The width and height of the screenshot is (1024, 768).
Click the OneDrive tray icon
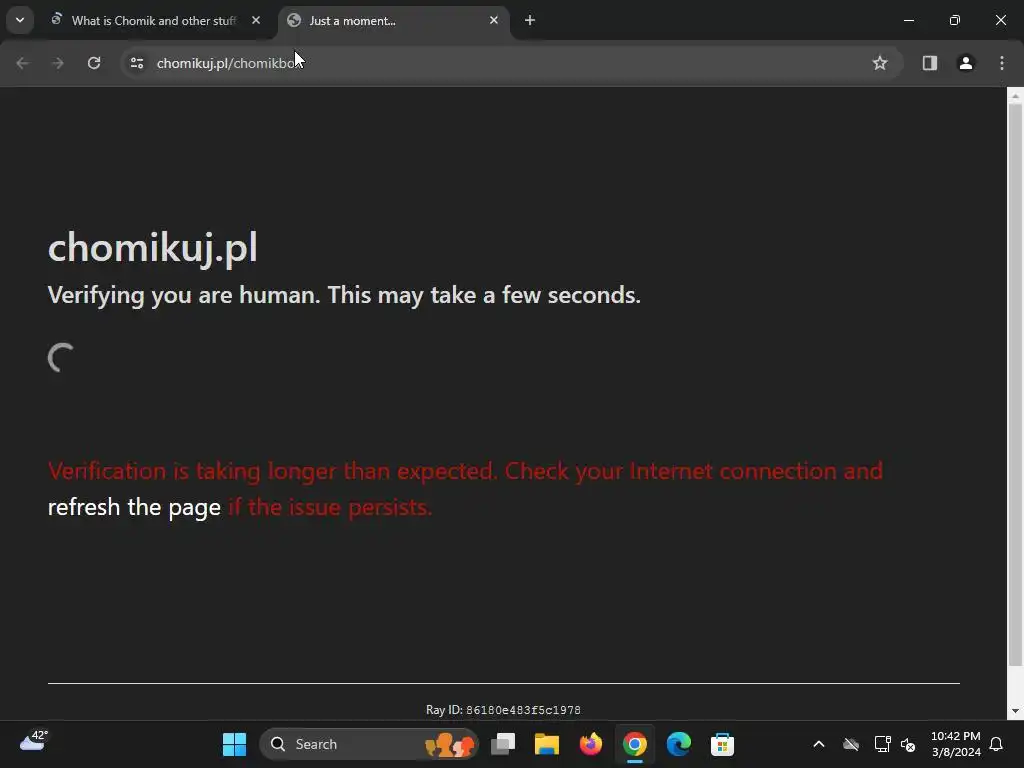(850, 744)
